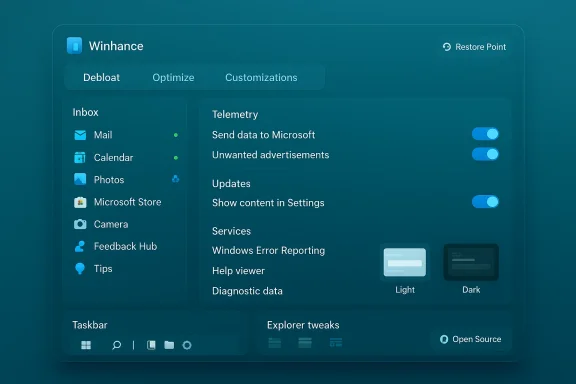This screenshot has width=576, height=384.
Task: Click the Telemetry section heading
Action: click(x=235, y=114)
